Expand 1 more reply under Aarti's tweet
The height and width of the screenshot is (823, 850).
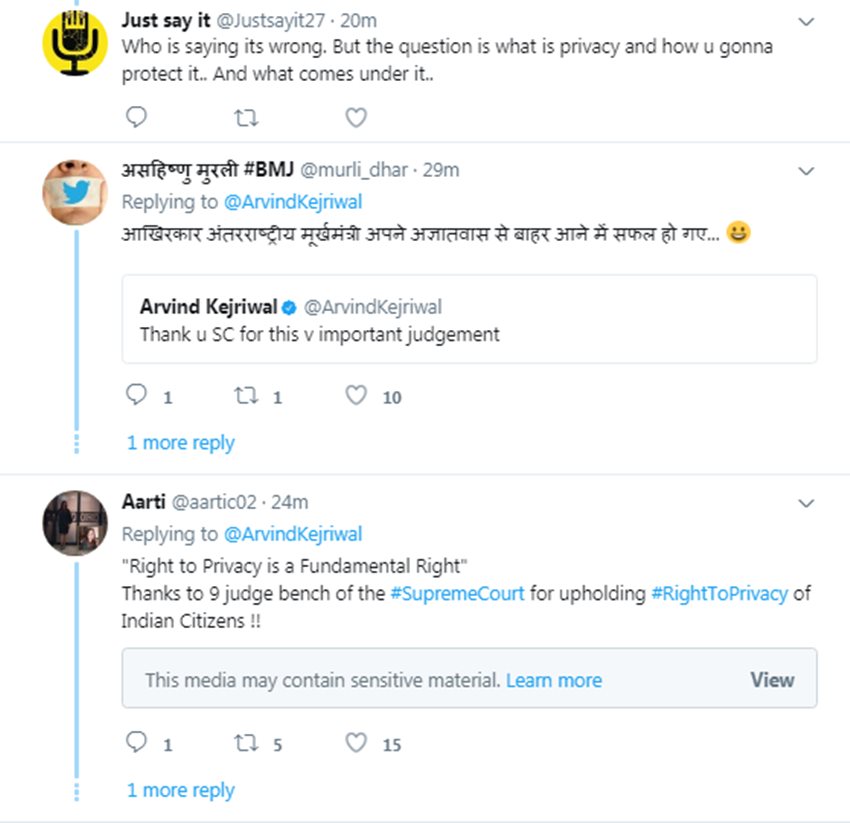[181, 790]
